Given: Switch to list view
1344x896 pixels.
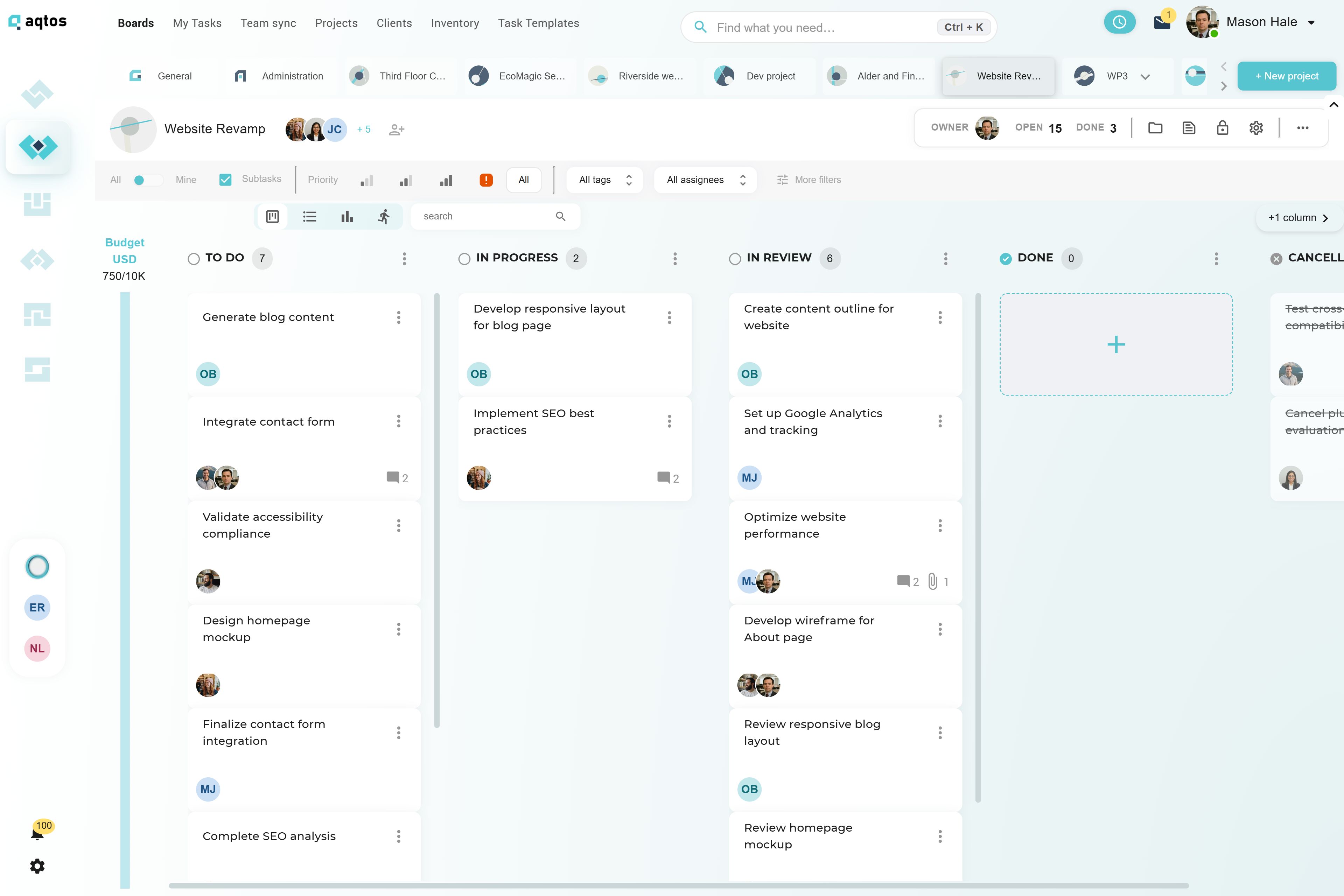Looking at the screenshot, I should pos(309,217).
